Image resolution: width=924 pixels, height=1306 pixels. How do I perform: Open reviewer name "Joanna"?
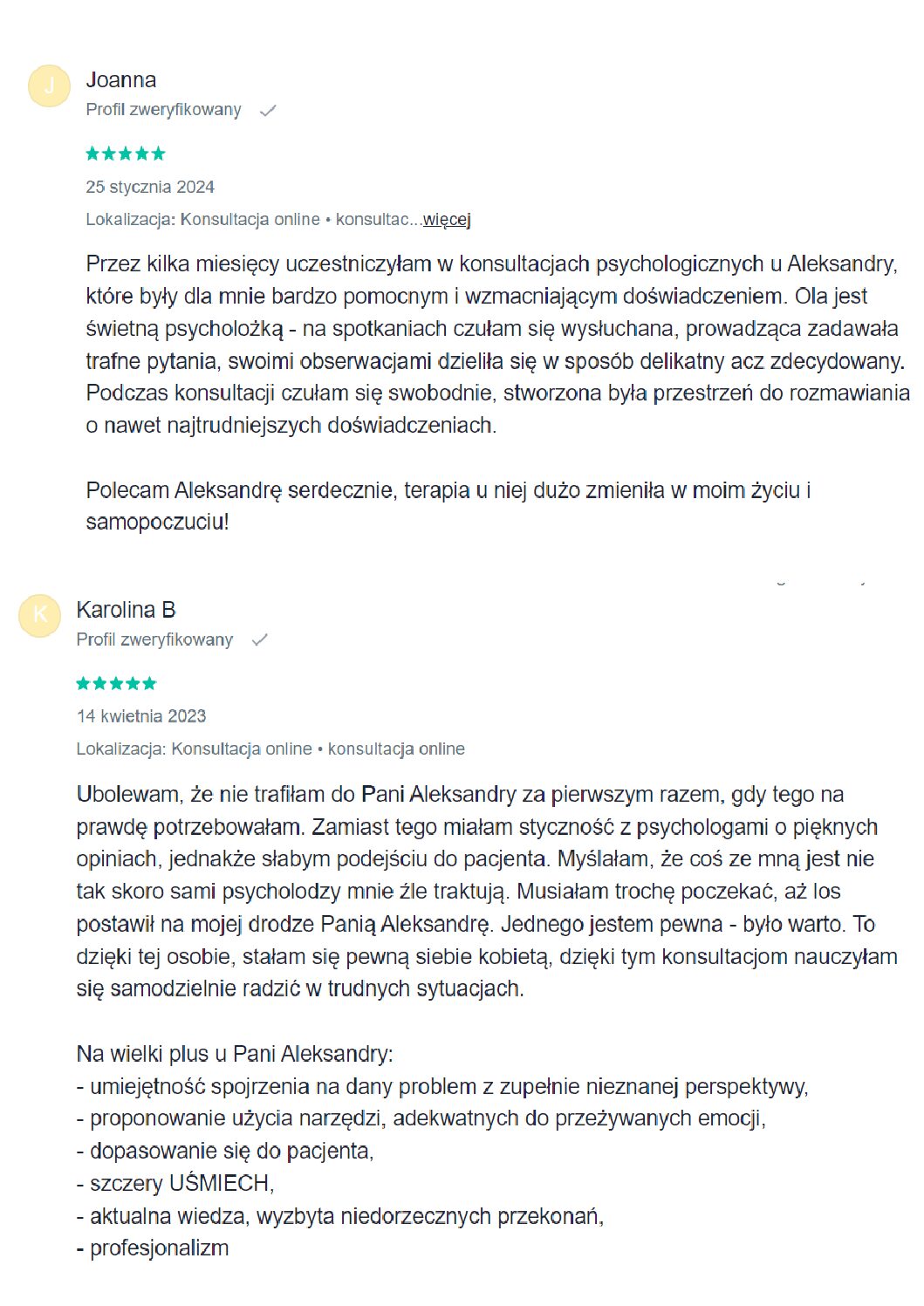click(121, 80)
